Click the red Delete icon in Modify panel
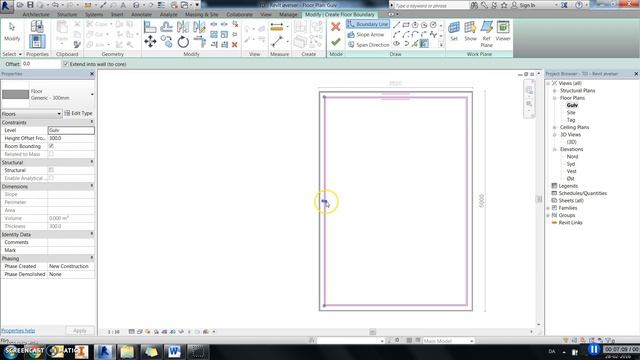This screenshot has height=360, width=640. (x=235, y=44)
